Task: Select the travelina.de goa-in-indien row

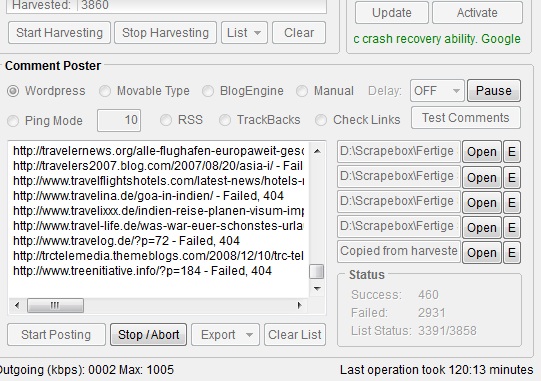Action: click(x=148, y=196)
